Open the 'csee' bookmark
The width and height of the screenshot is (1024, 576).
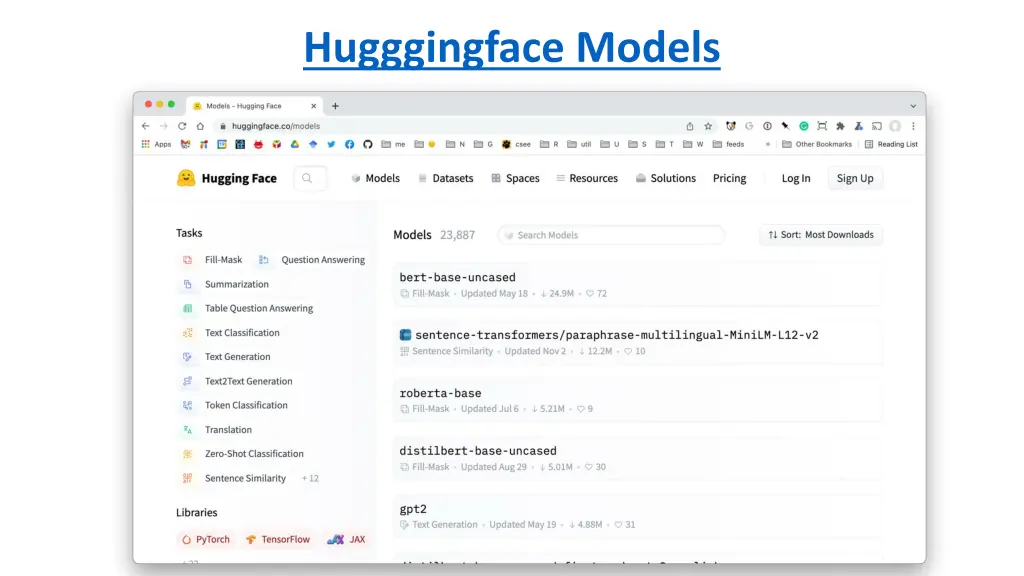(x=516, y=144)
